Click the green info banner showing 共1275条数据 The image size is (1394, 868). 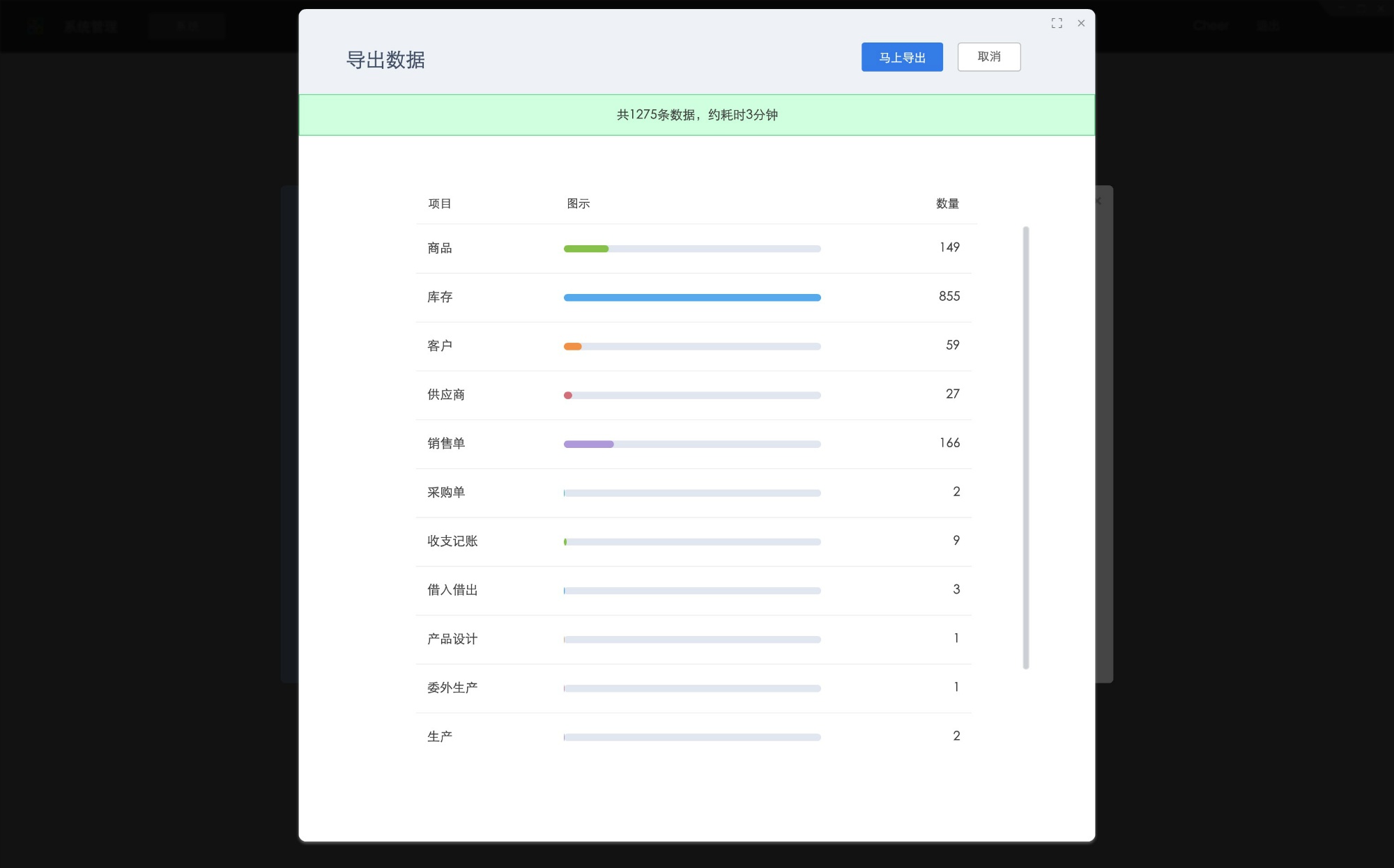697,114
